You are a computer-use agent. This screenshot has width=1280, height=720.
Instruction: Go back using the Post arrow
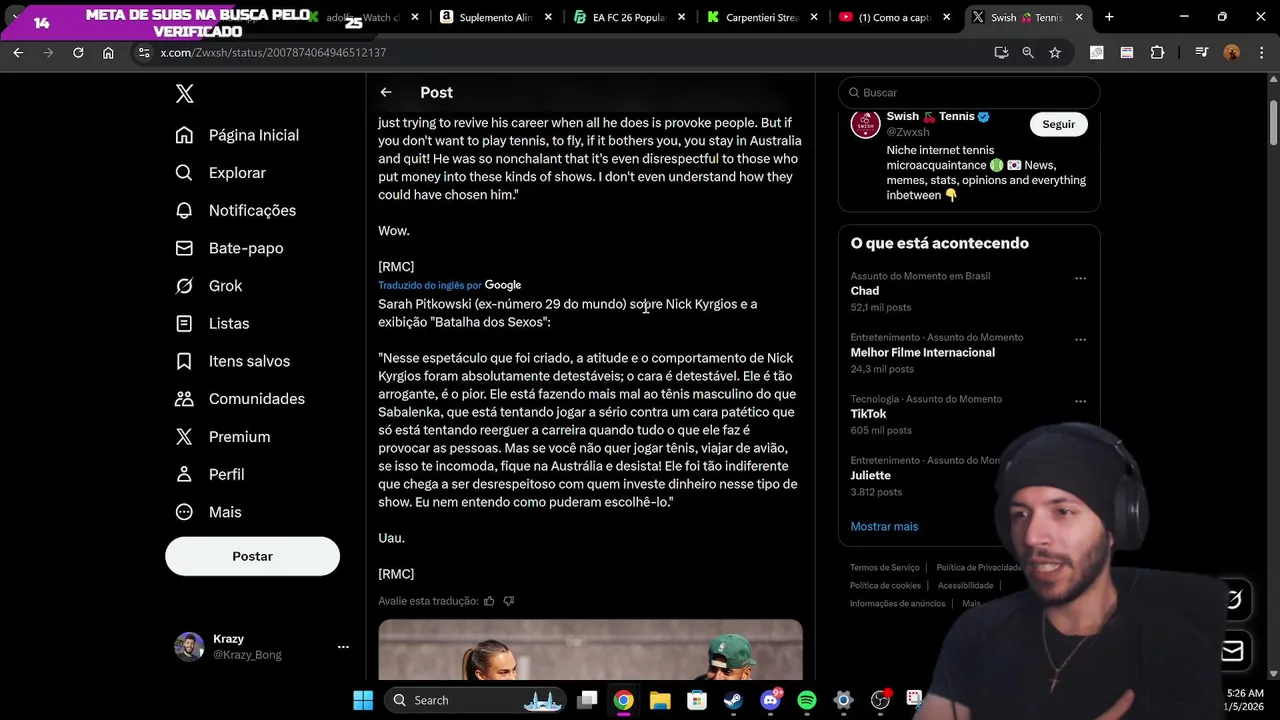pos(386,92)
